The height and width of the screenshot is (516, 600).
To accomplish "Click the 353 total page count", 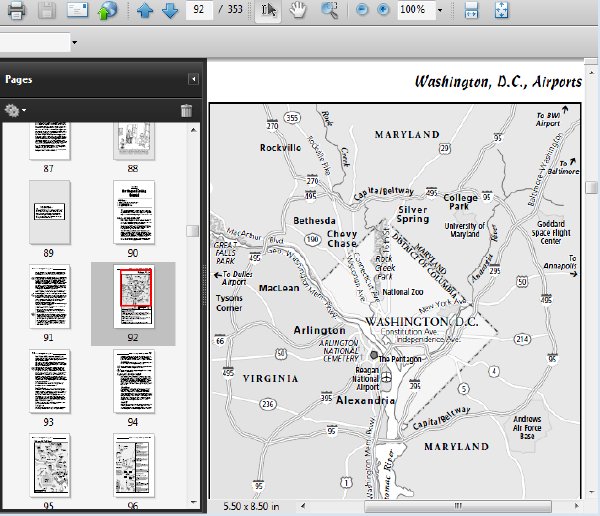I will click(235, 9).
